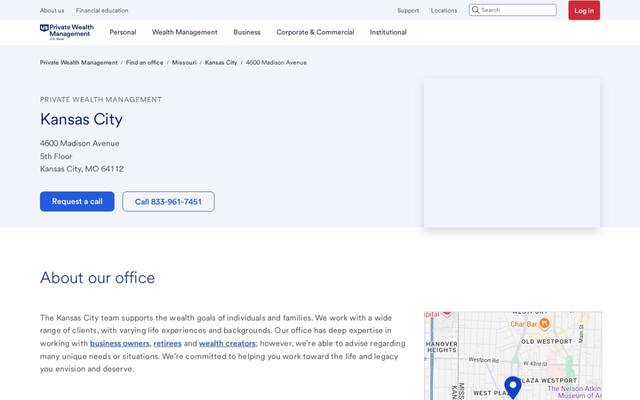This screenshot has width=640, height=400.
Task: Open the Institutional menu
Action: (x=388, y=32)
